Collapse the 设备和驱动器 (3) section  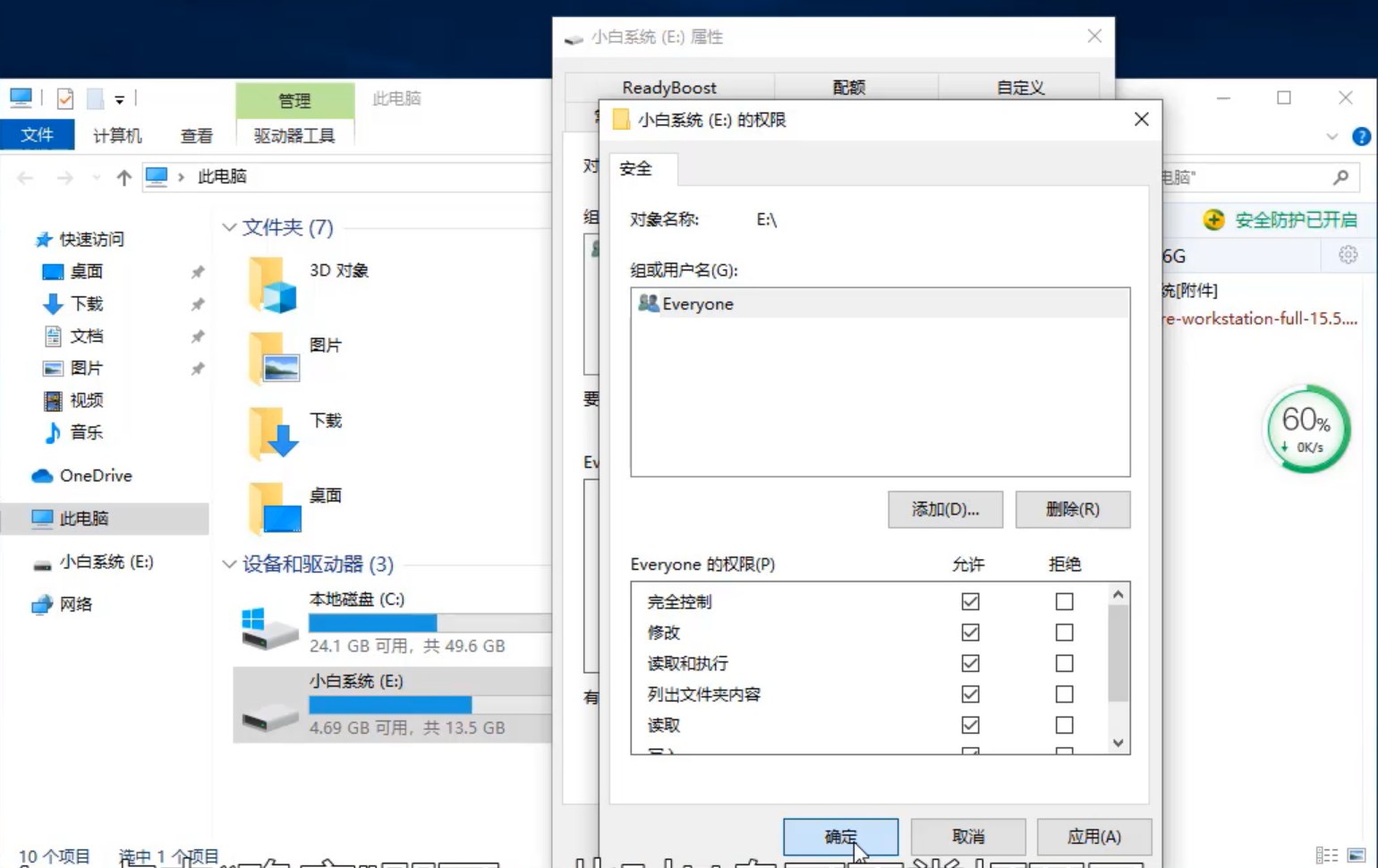pyautogui.click(x=229, y=564)
